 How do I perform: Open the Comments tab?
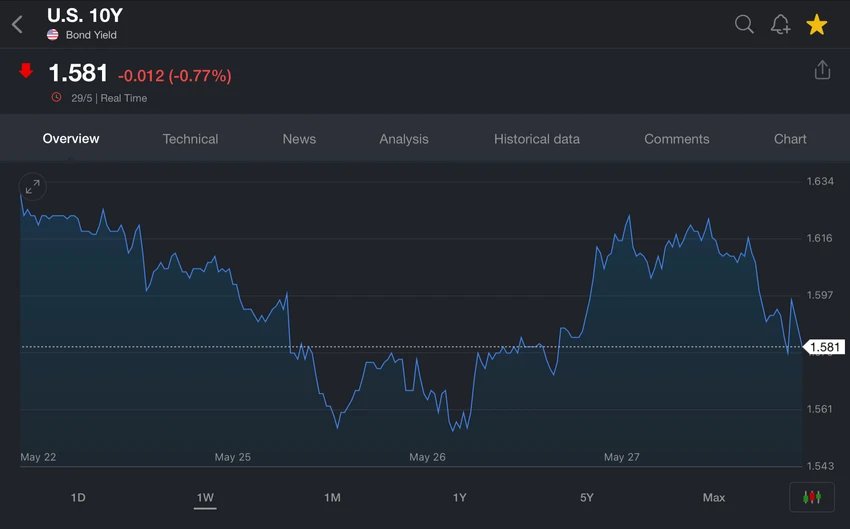(677, 139)
